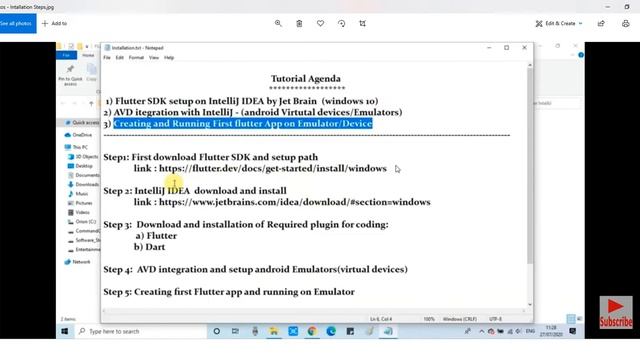The image size is (640, 360).
Task: Click the Photos zoom magnifier icon
Action: click(x=278, y=23)
